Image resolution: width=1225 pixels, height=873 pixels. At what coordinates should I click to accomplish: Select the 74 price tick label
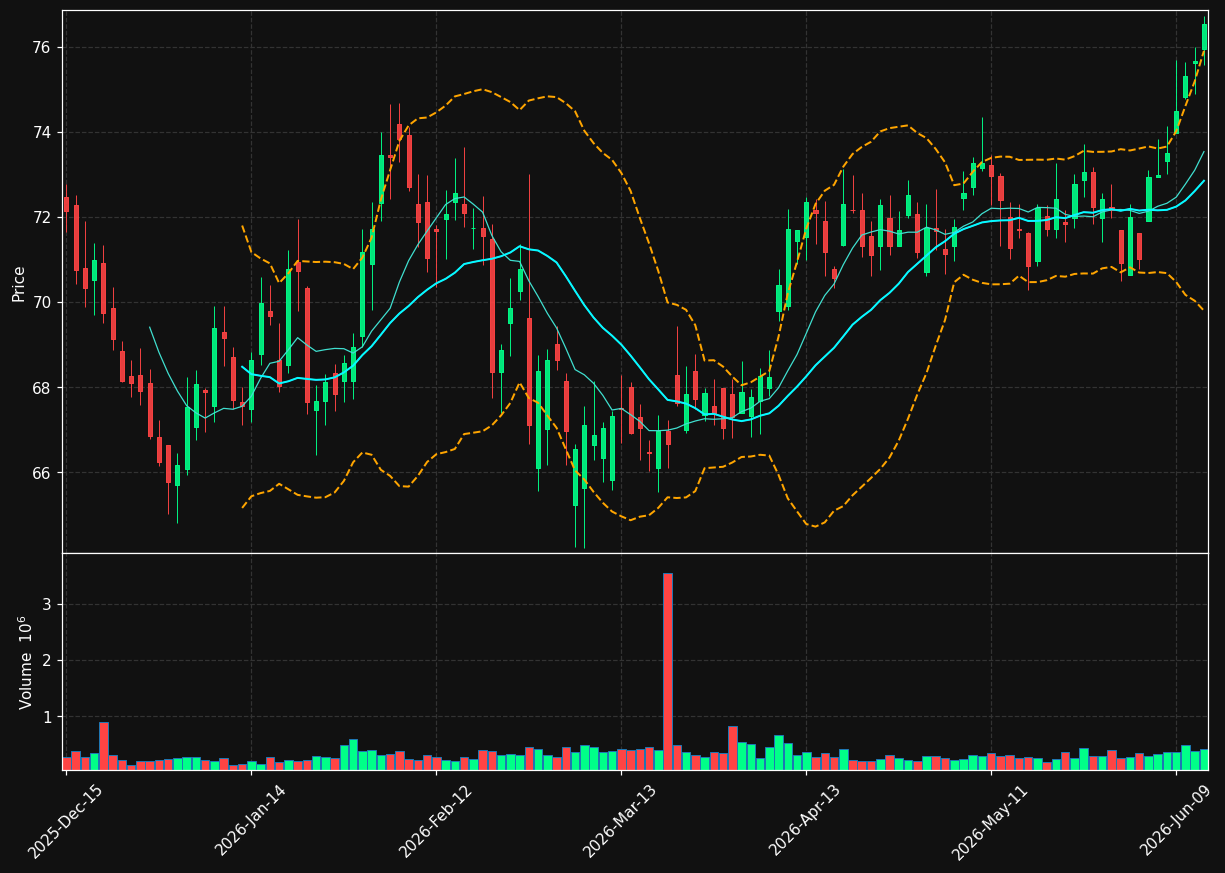click(39, 133)
